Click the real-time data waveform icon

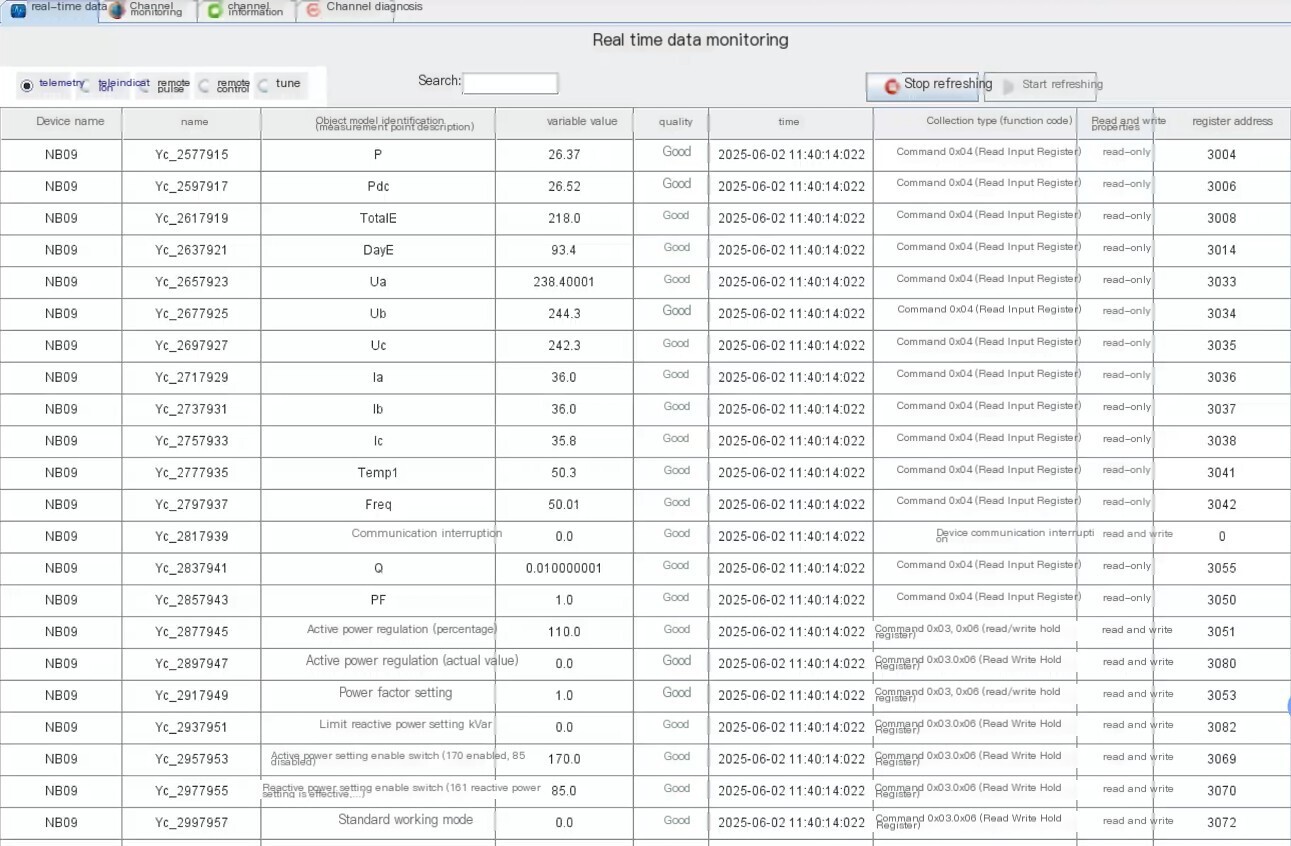click(18, 11)
